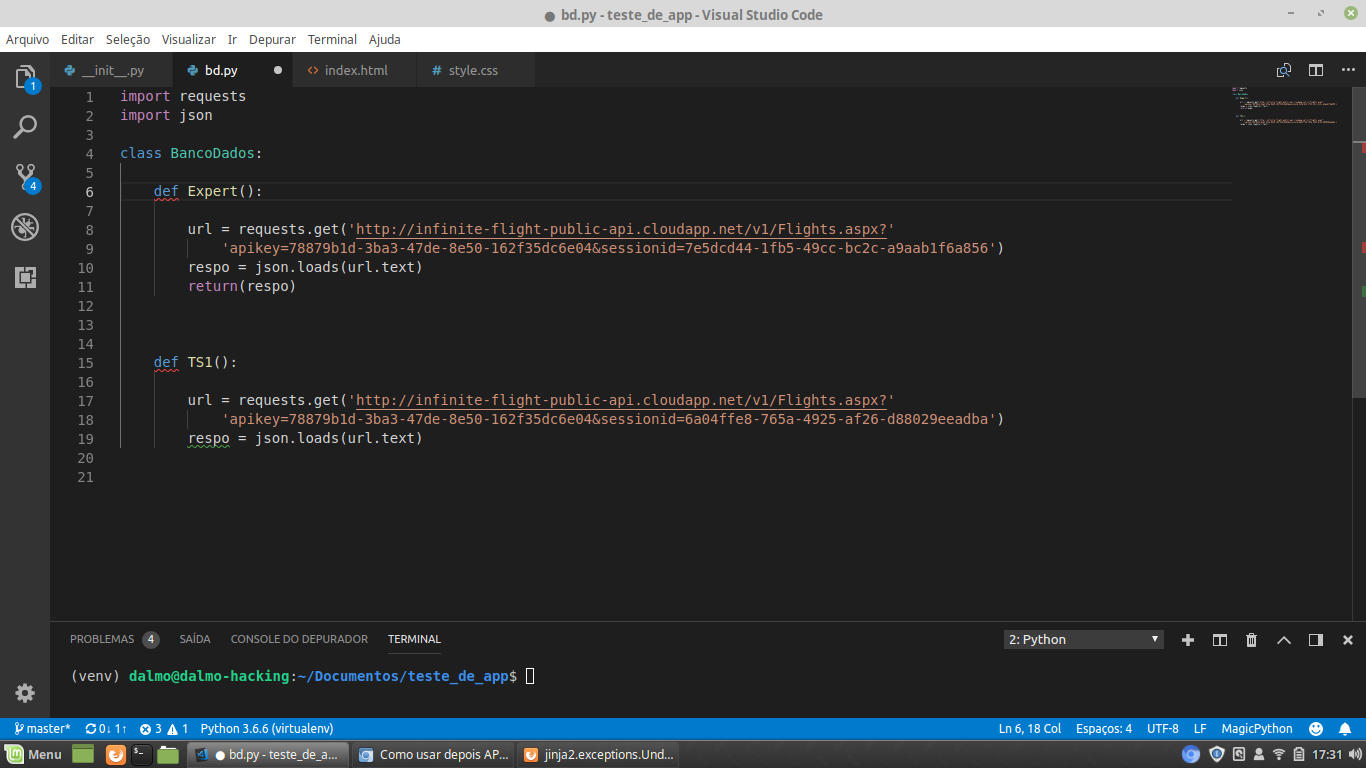Image resolution: width=1366 pixels, height=768 pixels.
Task: Click 'def Expert():' on line 6
Action: tap(208, 191)
